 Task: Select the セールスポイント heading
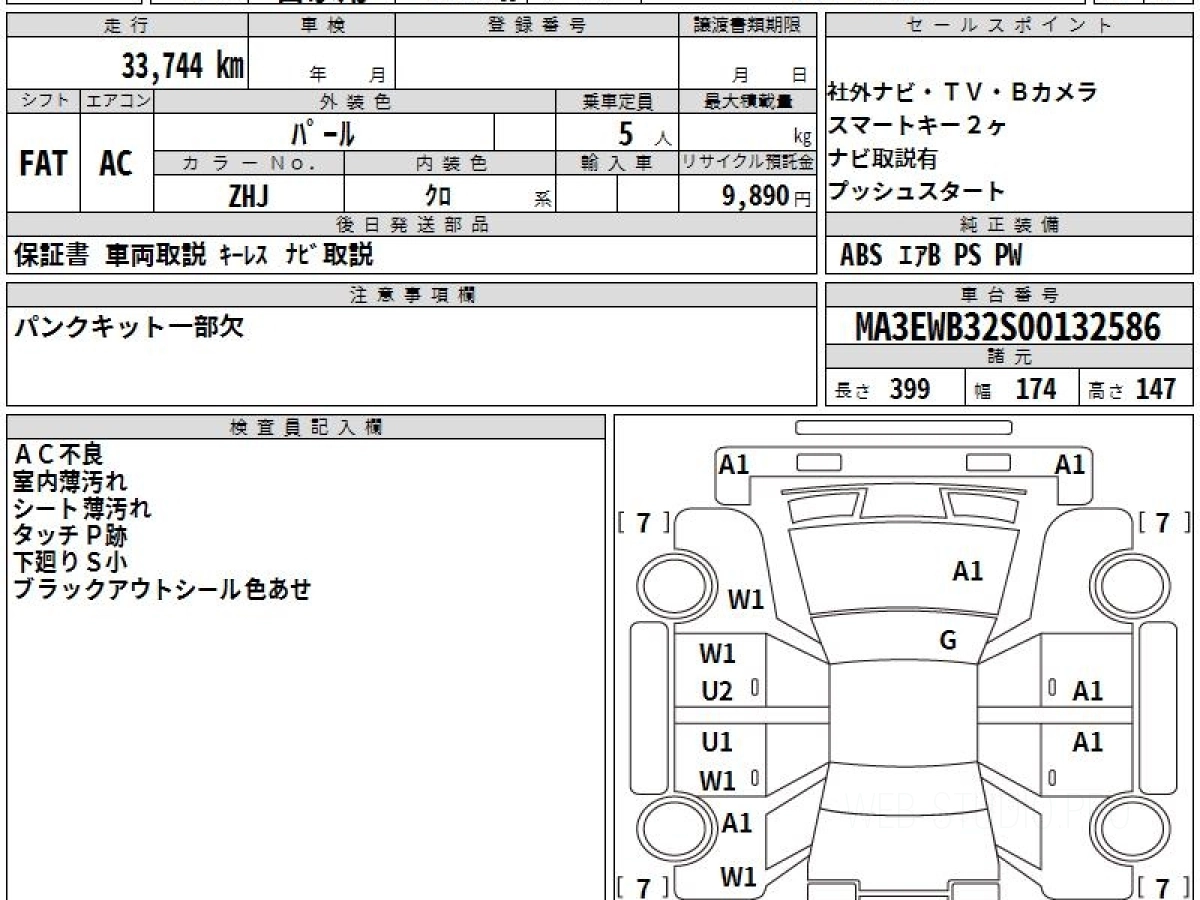1009,26
